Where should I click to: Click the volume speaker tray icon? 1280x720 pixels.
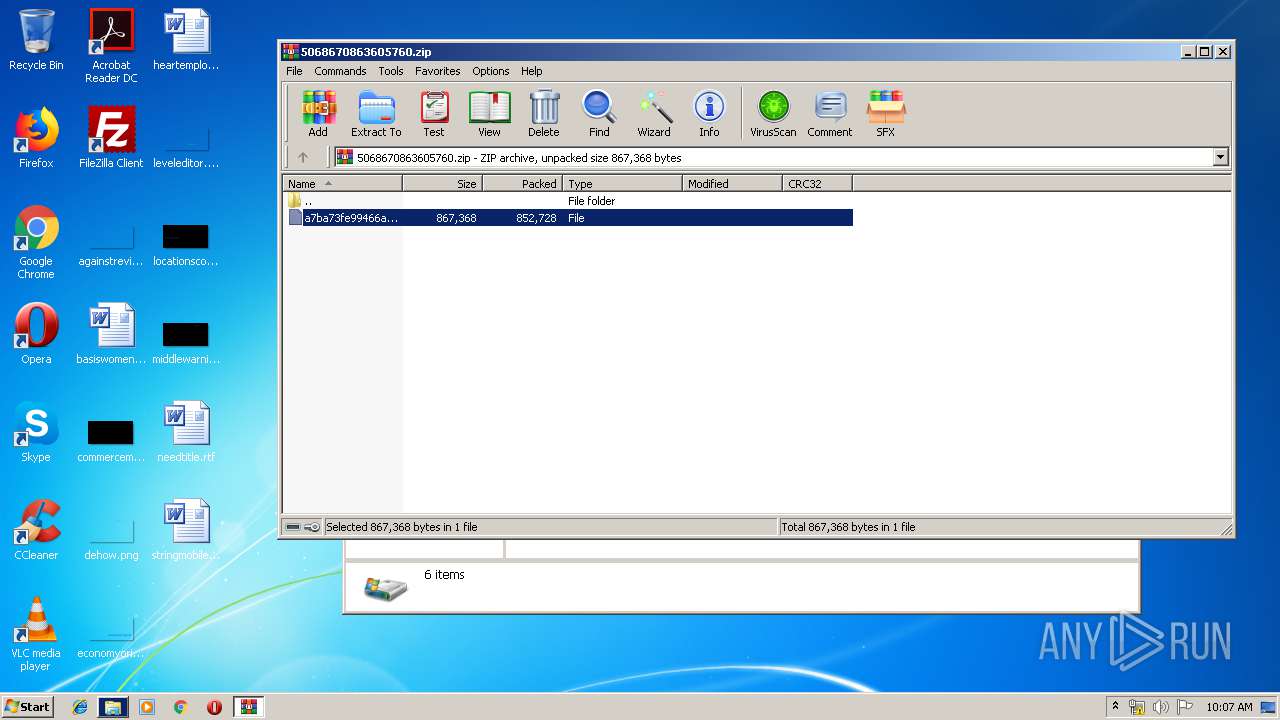1160,707
